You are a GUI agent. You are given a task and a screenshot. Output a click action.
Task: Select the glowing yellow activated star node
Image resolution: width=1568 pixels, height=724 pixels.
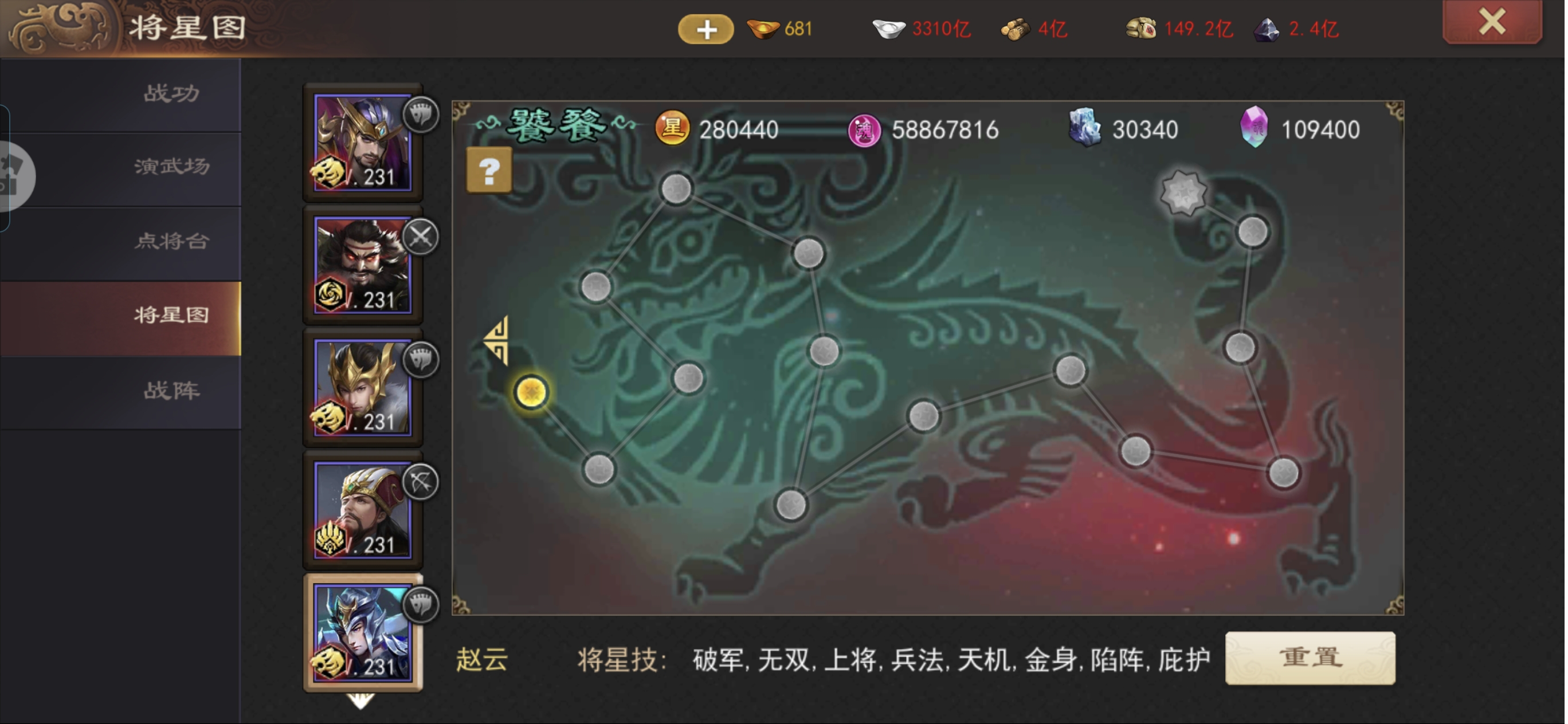pos(531,392)
